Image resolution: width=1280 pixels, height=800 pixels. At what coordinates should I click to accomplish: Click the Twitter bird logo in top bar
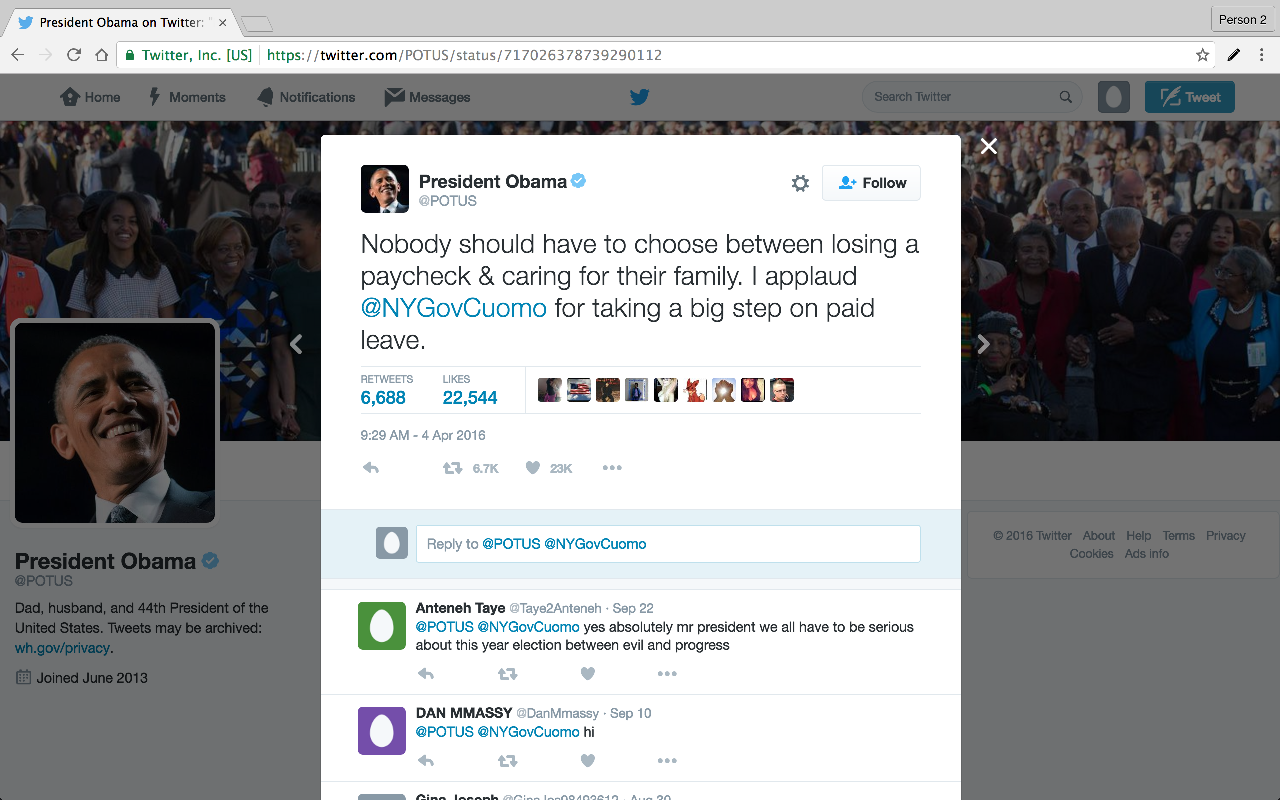[639, 97]
